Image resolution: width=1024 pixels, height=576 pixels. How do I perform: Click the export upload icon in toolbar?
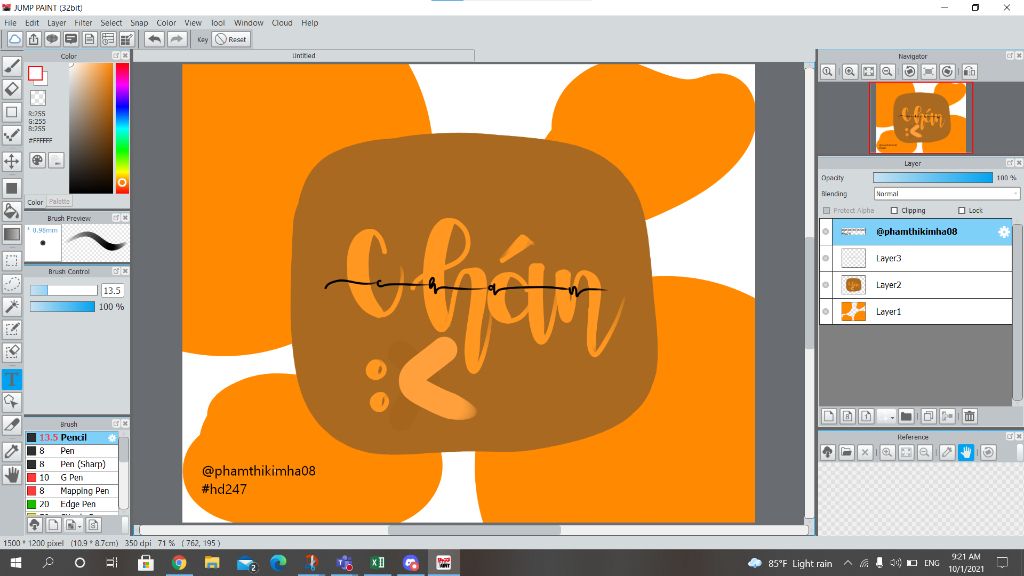pos(33,39)
